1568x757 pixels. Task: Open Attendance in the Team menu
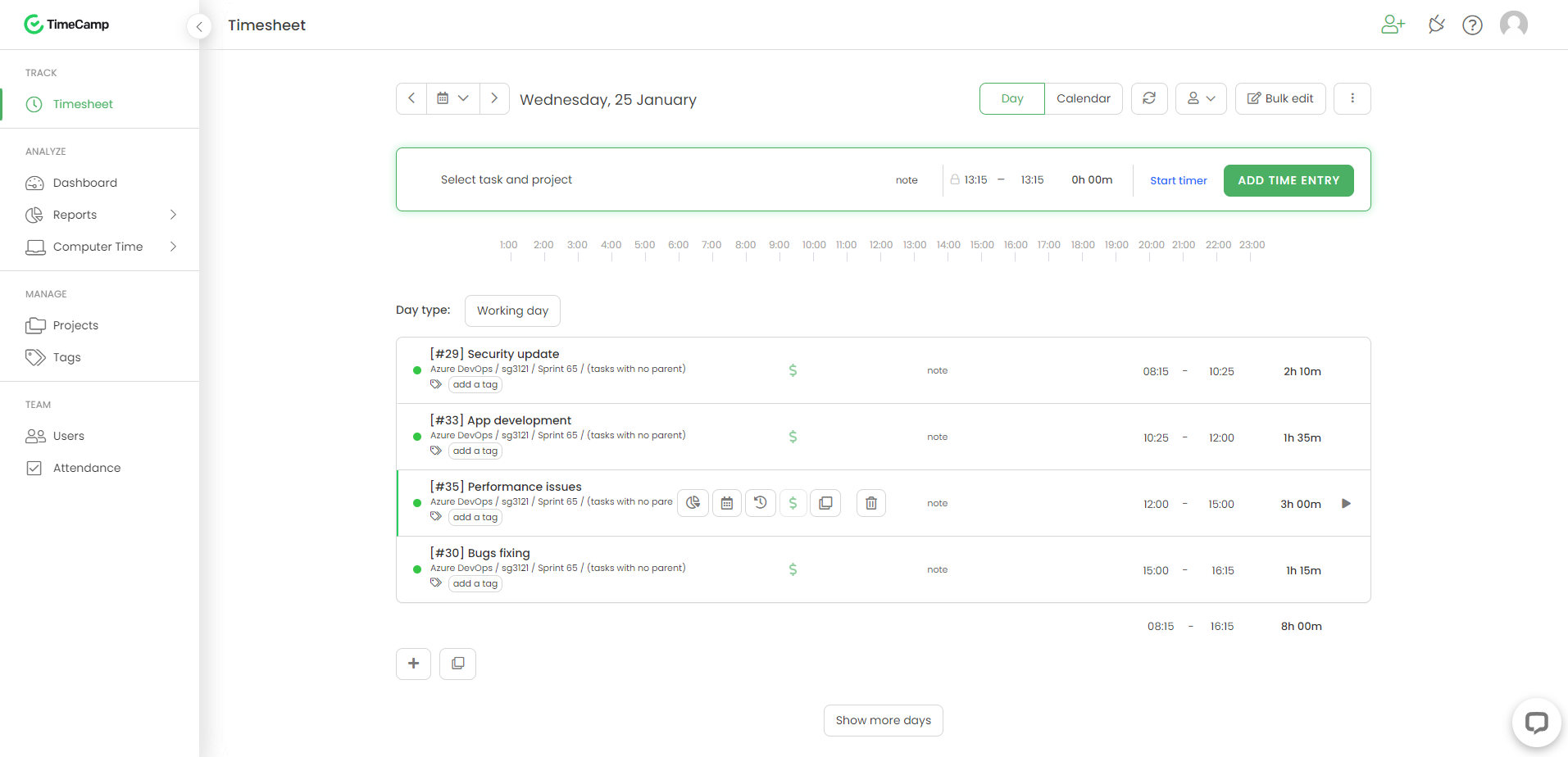click(84, 468)
